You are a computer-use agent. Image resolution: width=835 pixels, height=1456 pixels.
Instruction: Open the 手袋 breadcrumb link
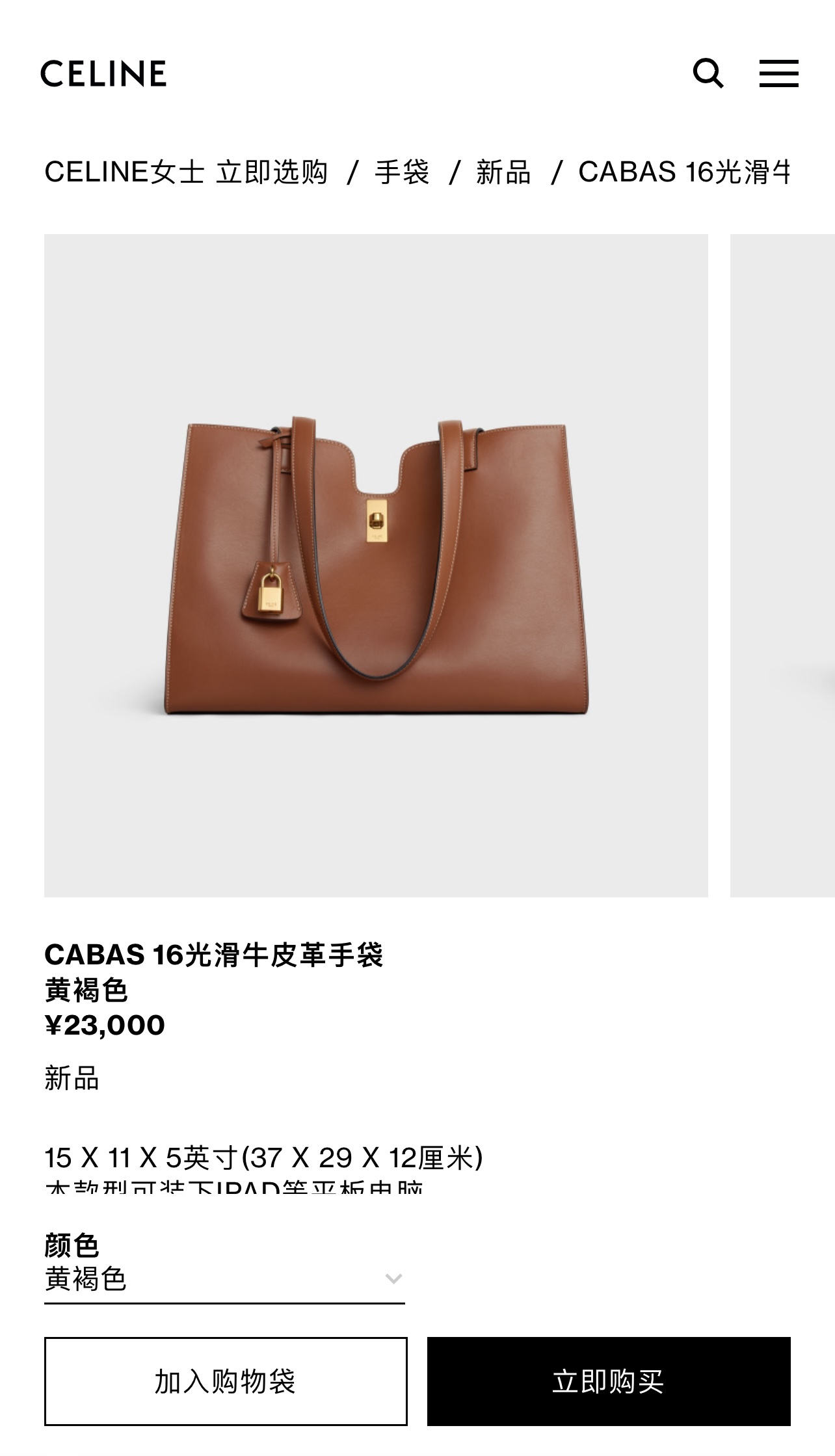(402, 172)
